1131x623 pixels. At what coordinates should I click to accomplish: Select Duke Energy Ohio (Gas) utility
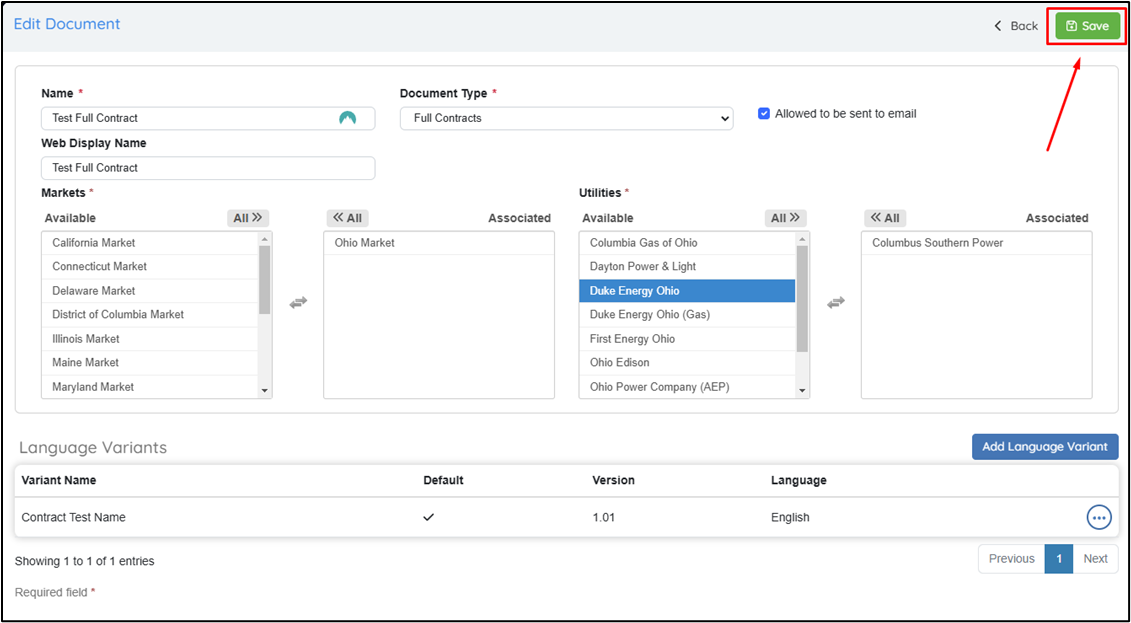pyautogui.click(x=687, y=314)
